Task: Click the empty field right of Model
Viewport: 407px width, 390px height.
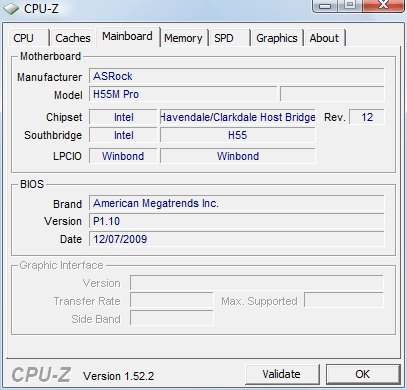Action: pos(332,94)
